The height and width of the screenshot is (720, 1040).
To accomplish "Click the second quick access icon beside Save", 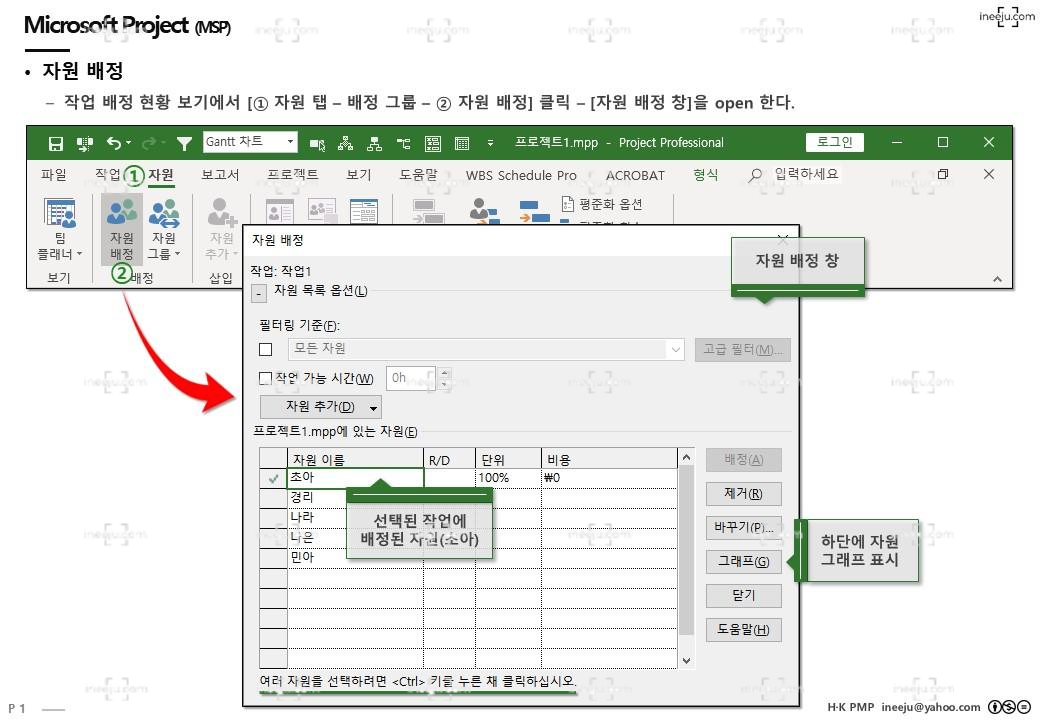I will pyautogui.click(x=84, y=143).
